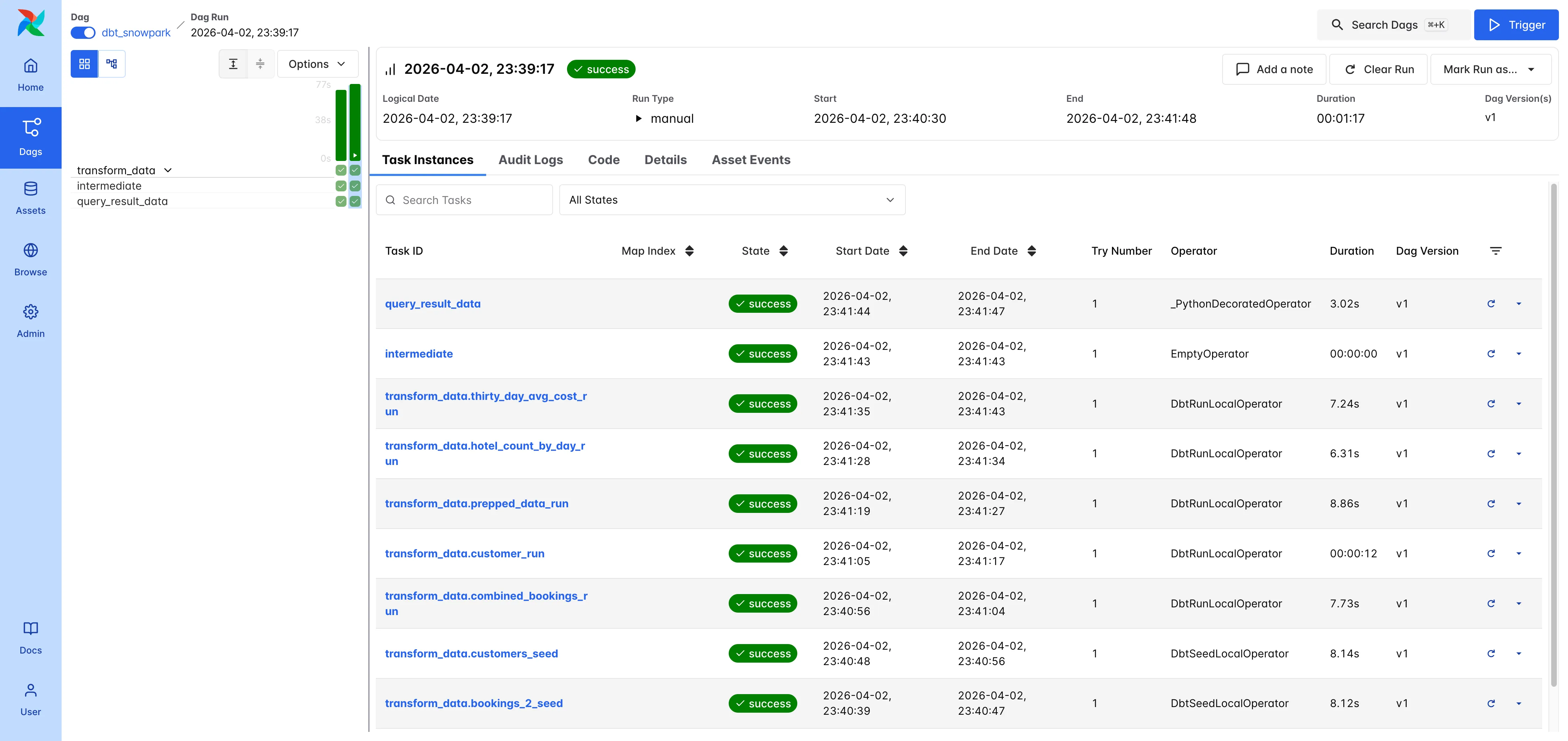Screen dimensions: 1568x741
Task: Open the Admin sidebar menu
Action: pyautogui.click(x=30, y=321)
